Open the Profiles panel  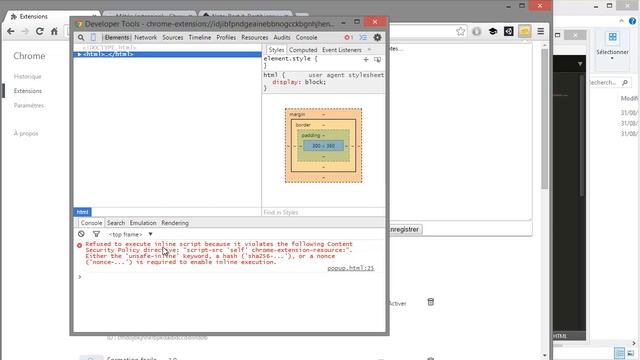tap(226, 38)
